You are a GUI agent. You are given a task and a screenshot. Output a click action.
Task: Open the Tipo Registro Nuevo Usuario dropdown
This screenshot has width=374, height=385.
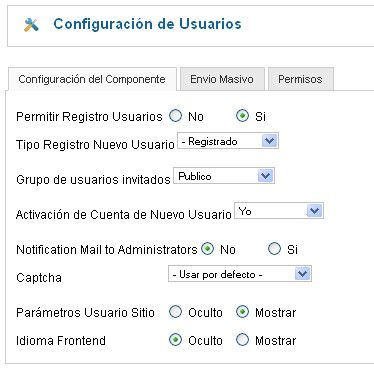228,141
